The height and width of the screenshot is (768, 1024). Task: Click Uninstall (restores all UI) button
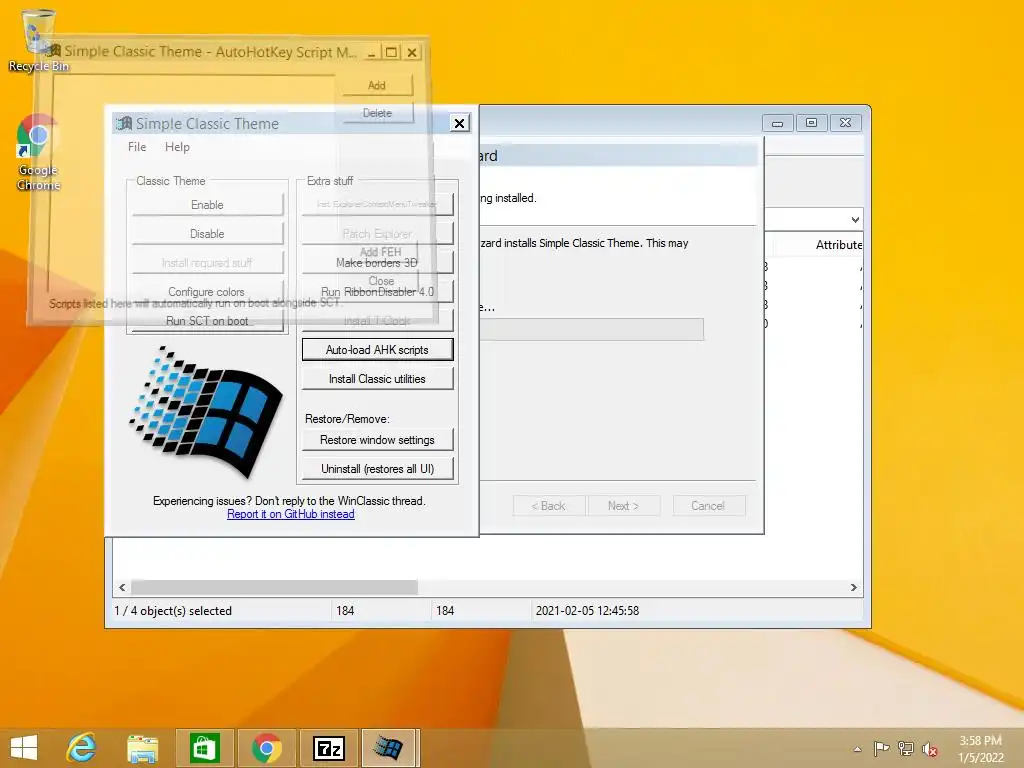[377, 469]
